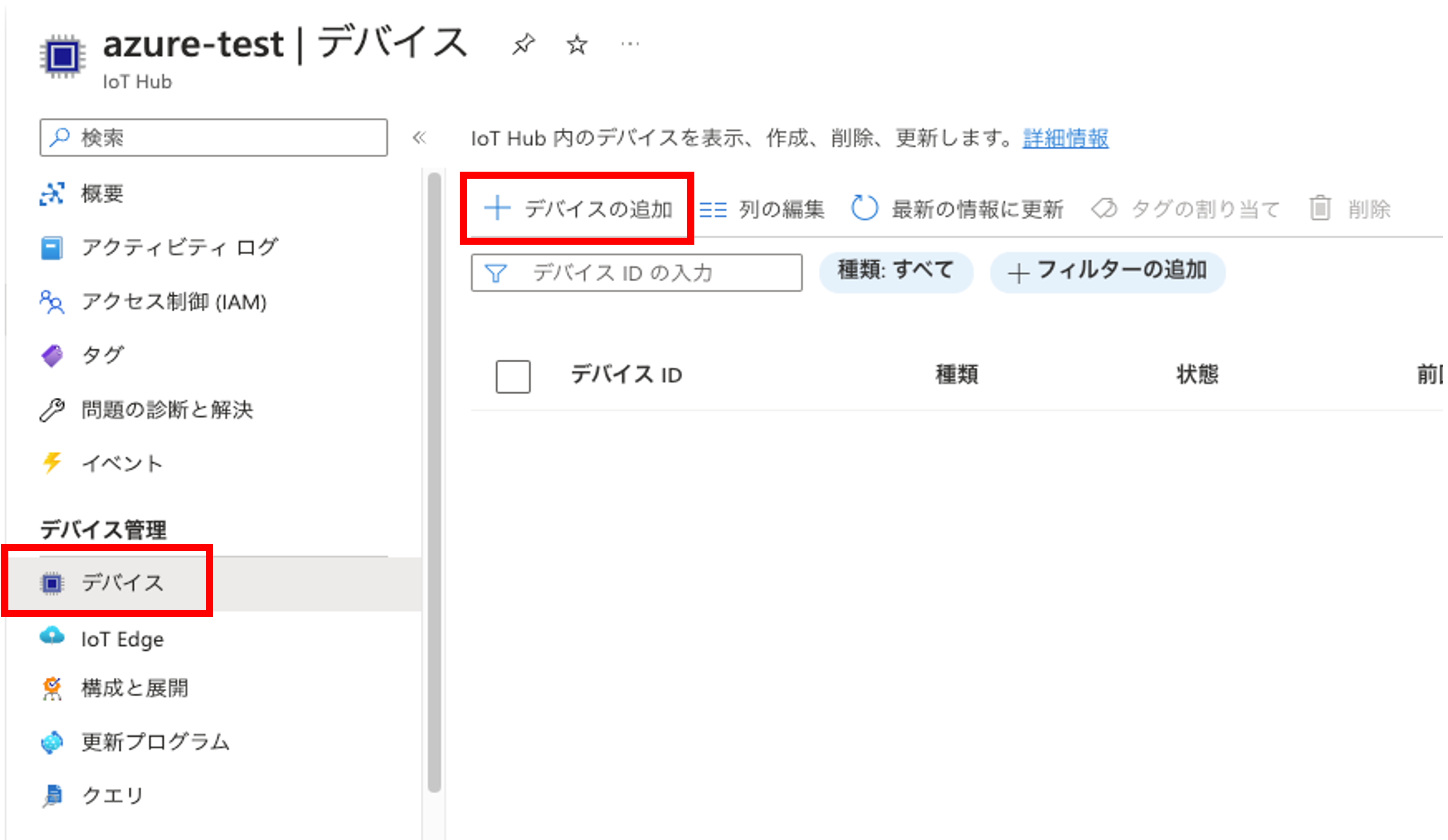Open the 詳細情報 link
This screenshot has width=1448, height=840.
[1065, 138]
